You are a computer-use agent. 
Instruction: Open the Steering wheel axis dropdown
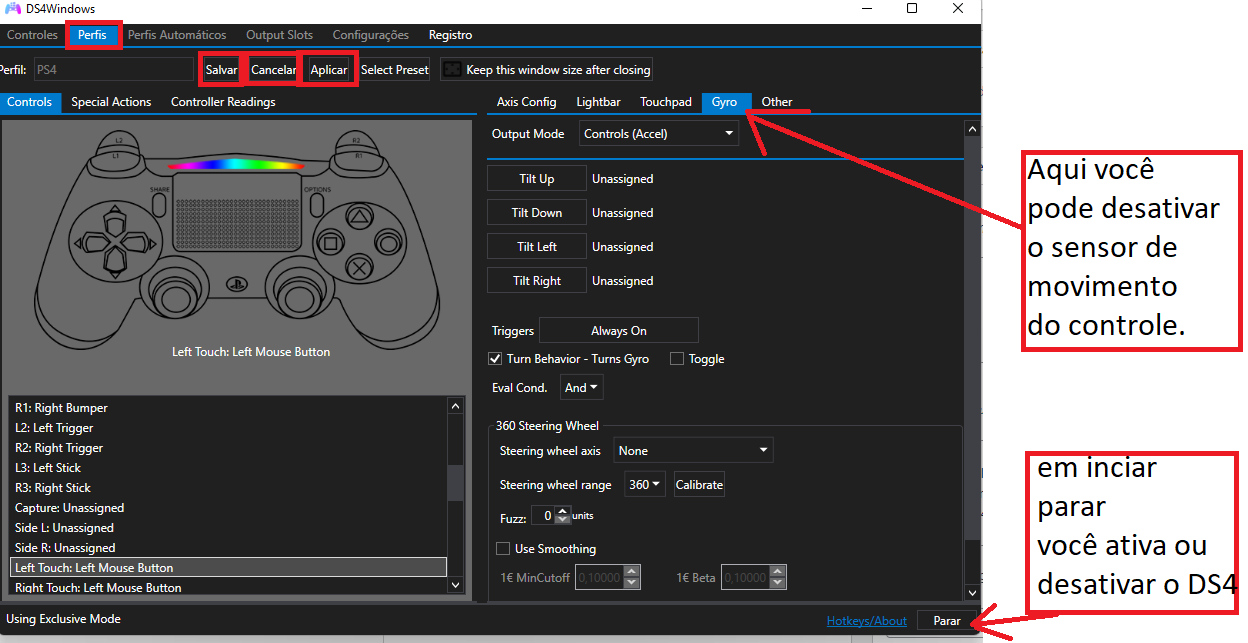694,451
